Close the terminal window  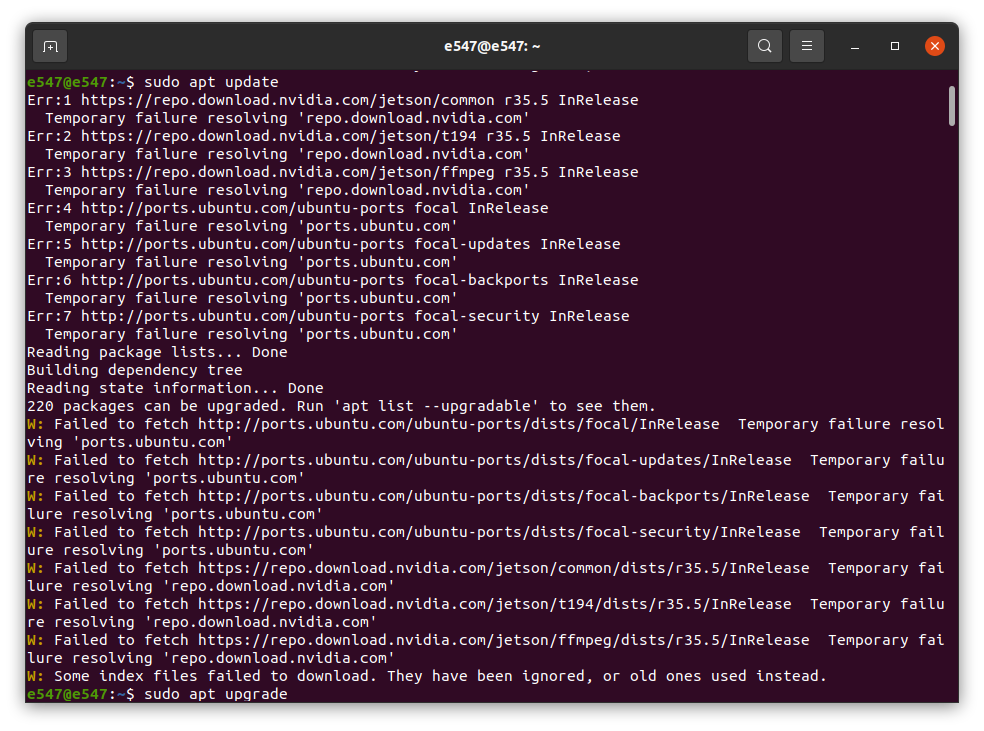934,46
